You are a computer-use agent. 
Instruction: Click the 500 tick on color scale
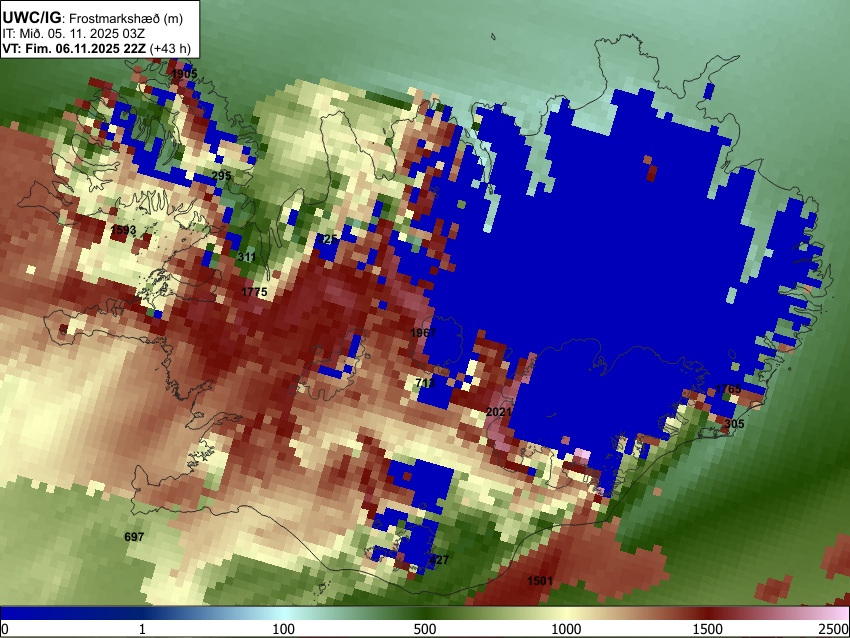pyautogui.click(x=424, y=629)
